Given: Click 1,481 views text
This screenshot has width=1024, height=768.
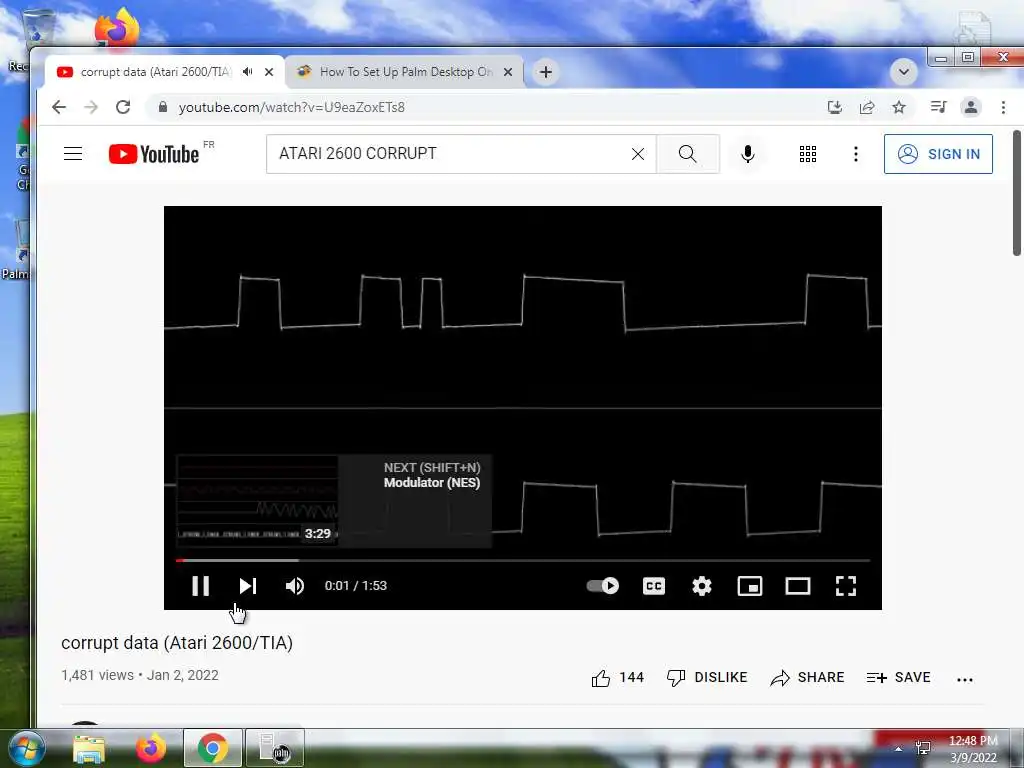Looking at the screenshot, I should pos(97,675).
